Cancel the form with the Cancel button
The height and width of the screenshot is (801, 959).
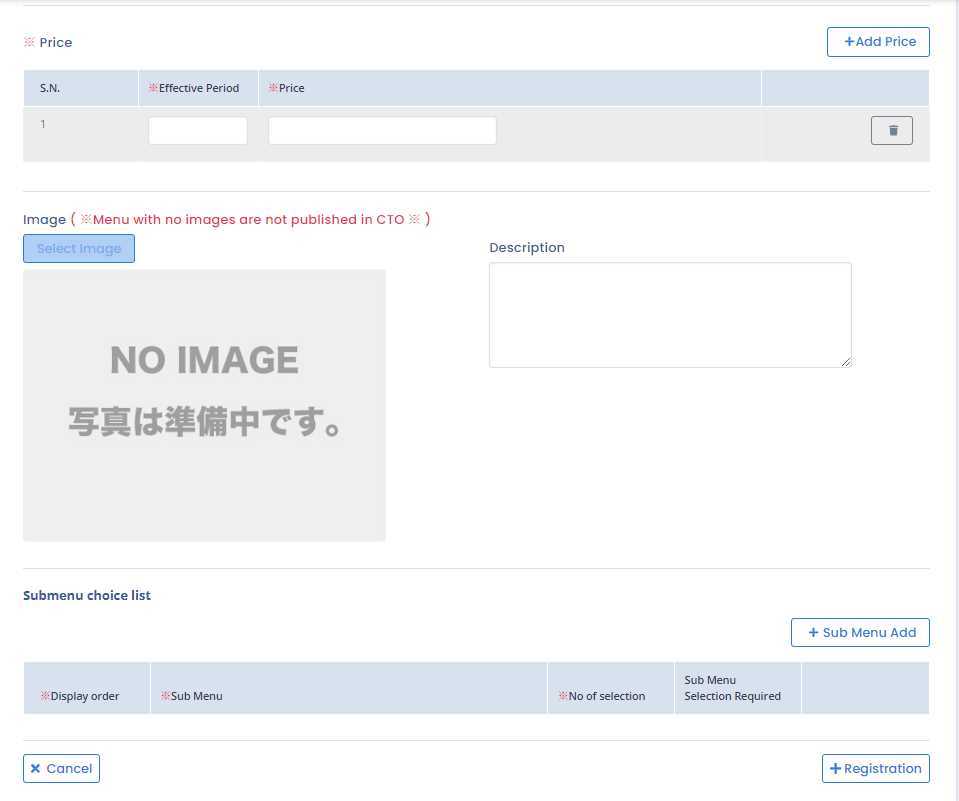click(61, 769)
